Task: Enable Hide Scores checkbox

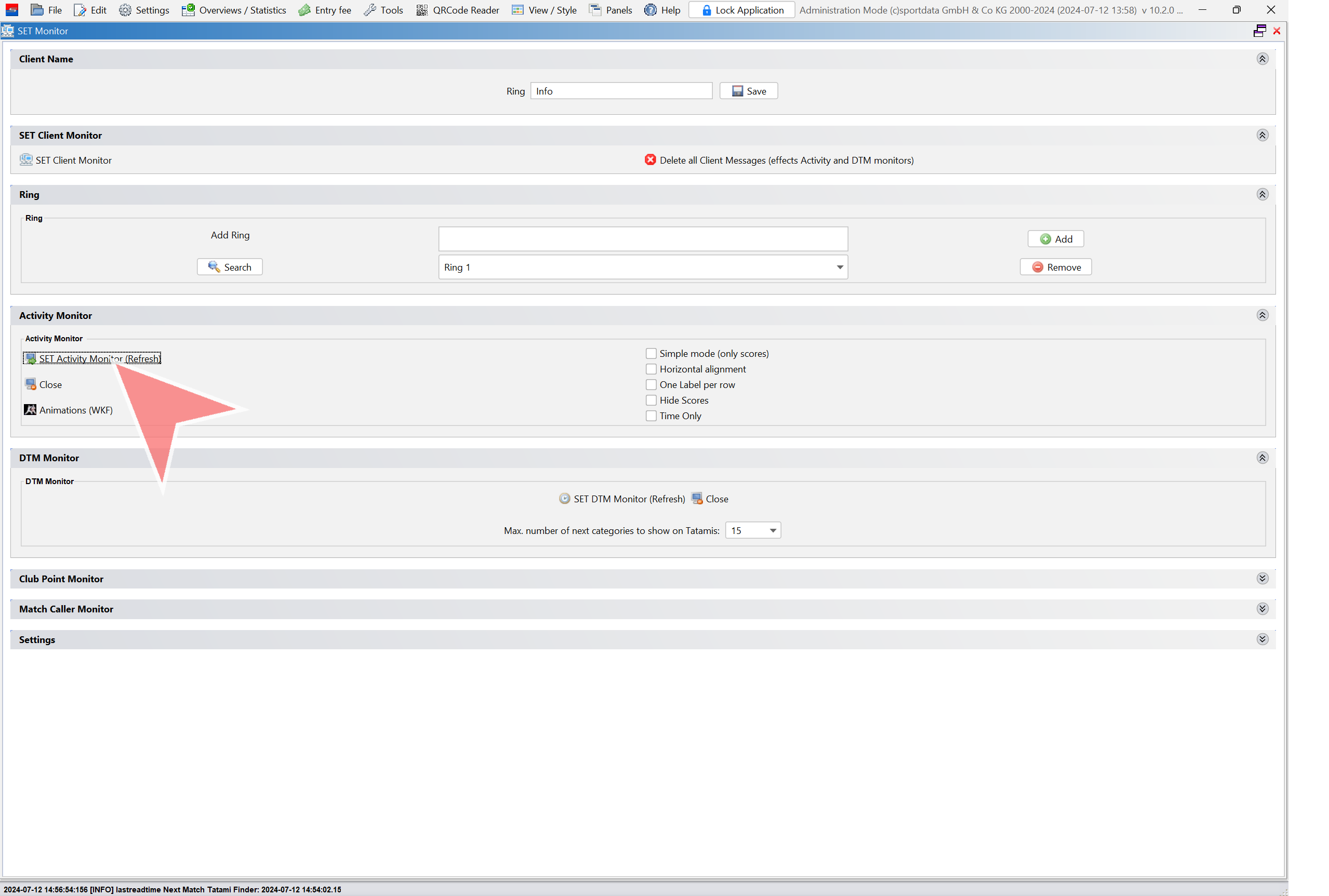Action: pos(650,400)
